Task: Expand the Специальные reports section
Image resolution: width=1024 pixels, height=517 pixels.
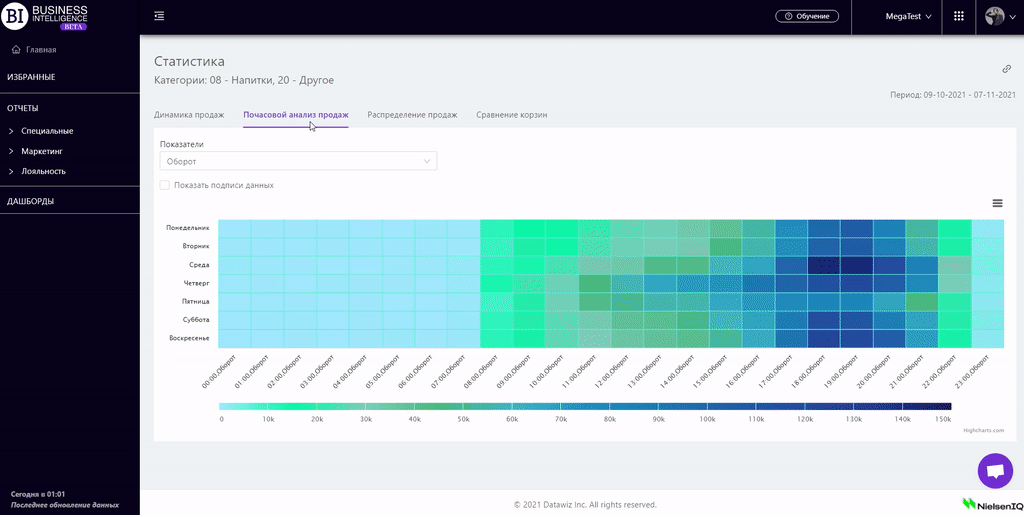Action: [x=47, y=131]
